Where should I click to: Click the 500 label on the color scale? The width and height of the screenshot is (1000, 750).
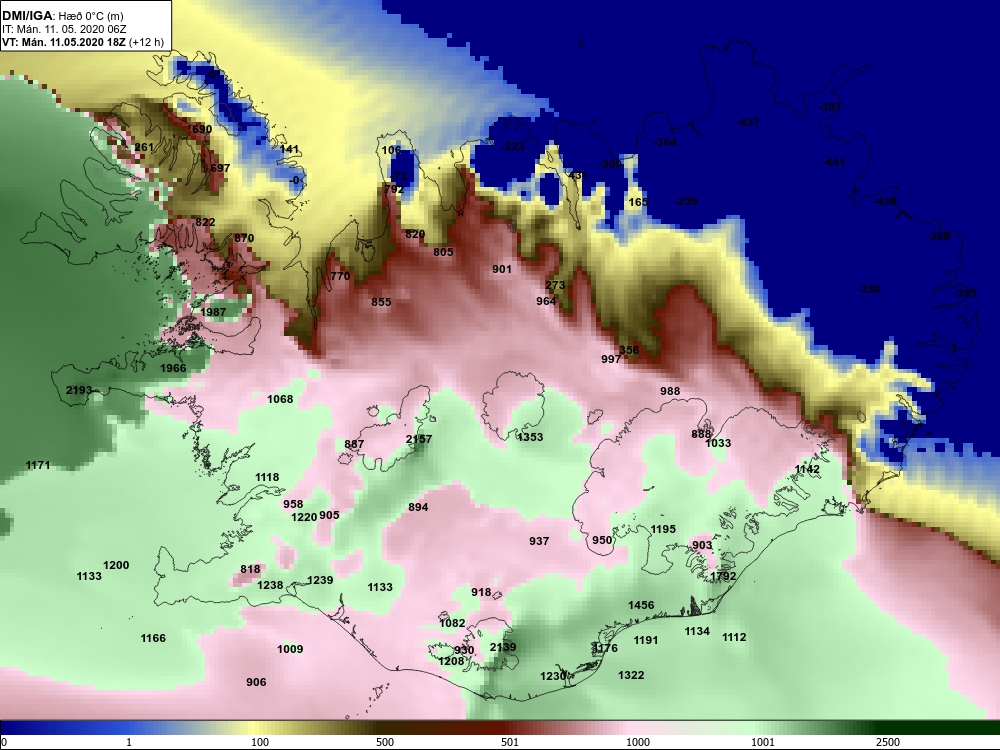click(x=385, y=742)
